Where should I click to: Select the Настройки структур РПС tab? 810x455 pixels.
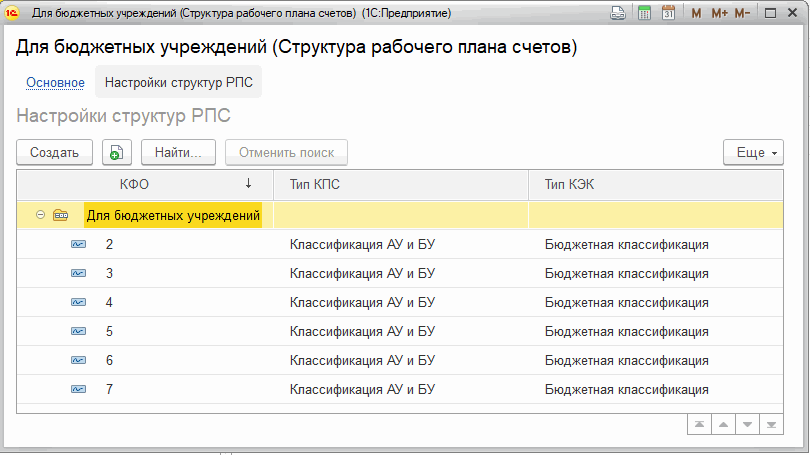(178, 83)
